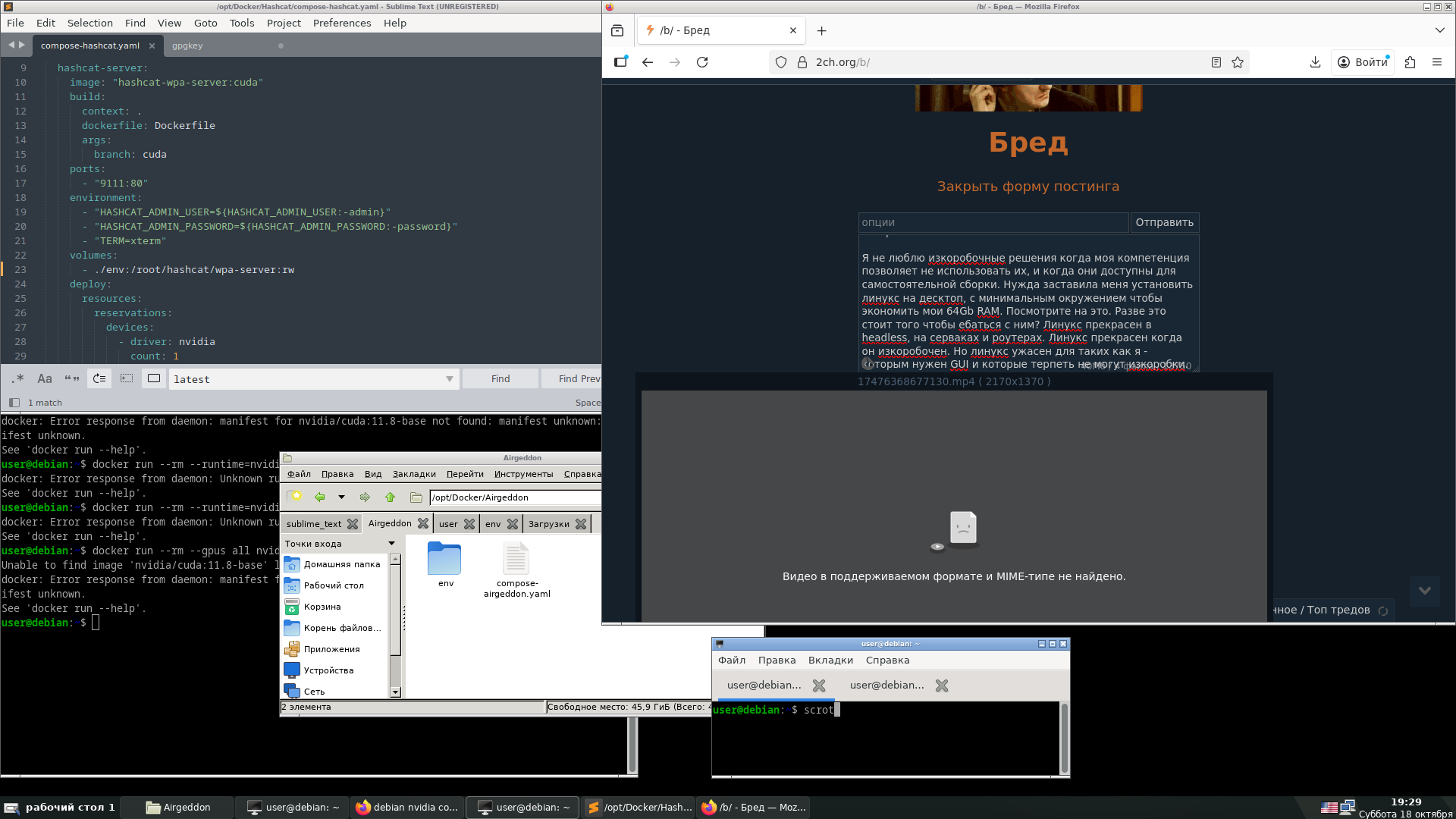Screen dimensions: 1456x819
Task: Toggle wrap search option in find bar
Action: pos(99,378)
